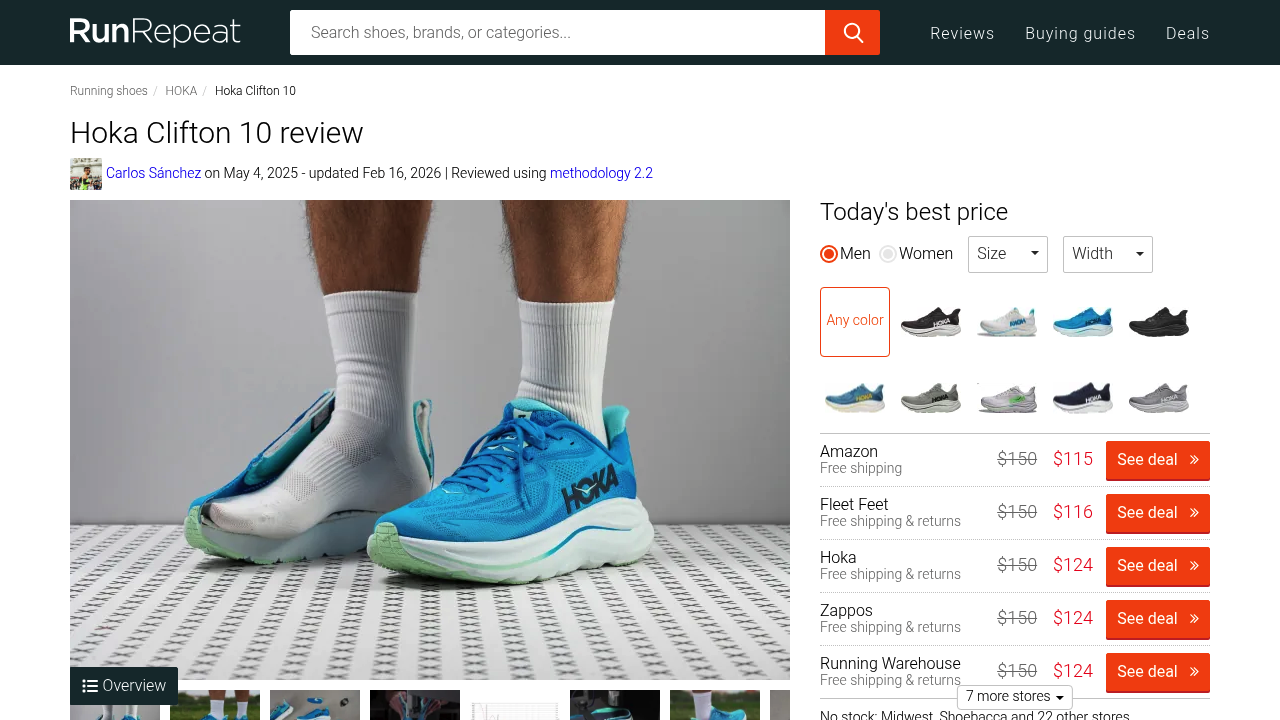
Task: Click the orange search magnifier button
Action: coord(852,33)
